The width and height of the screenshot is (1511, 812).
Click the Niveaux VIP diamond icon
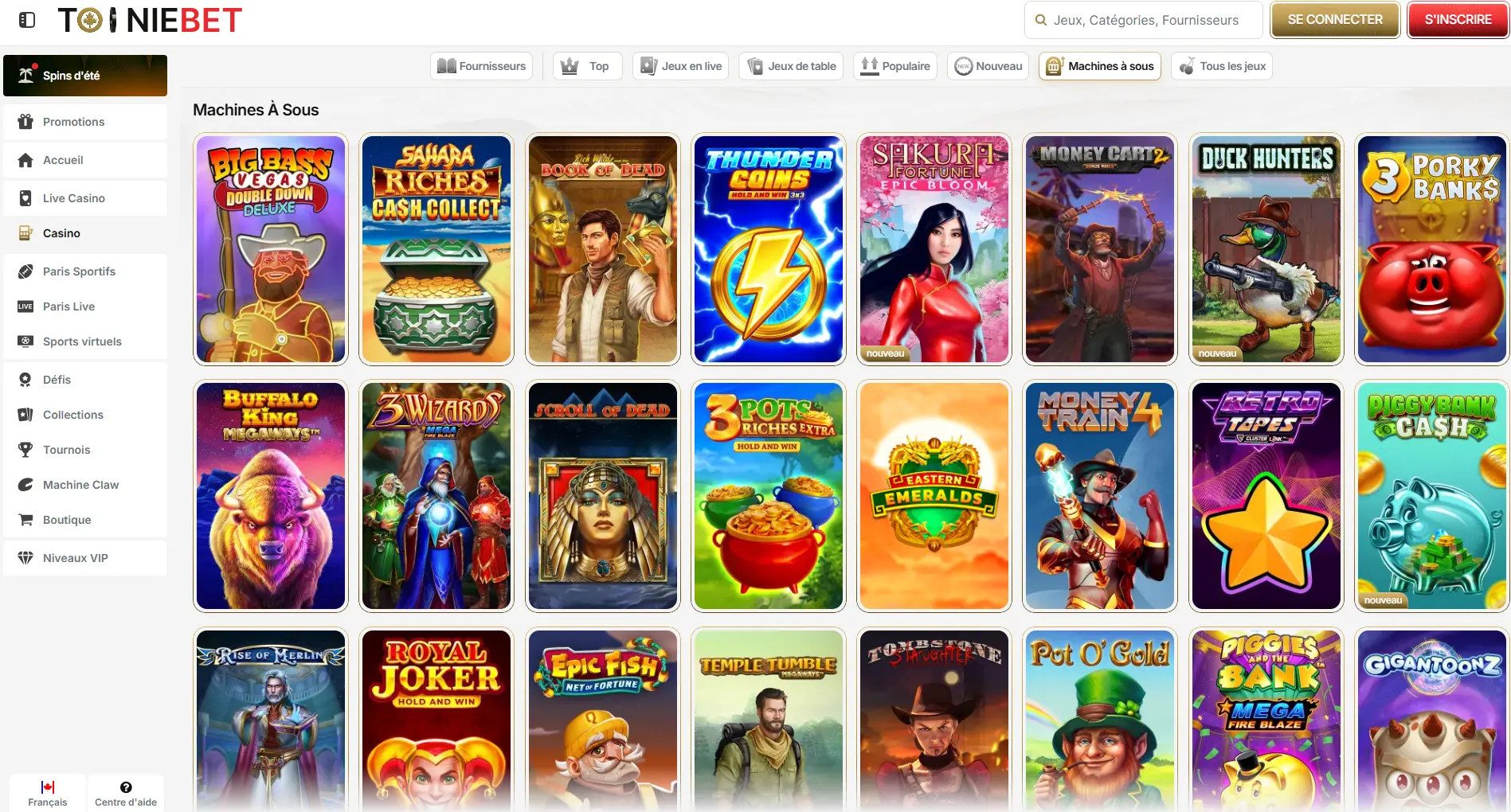point(25,558)
